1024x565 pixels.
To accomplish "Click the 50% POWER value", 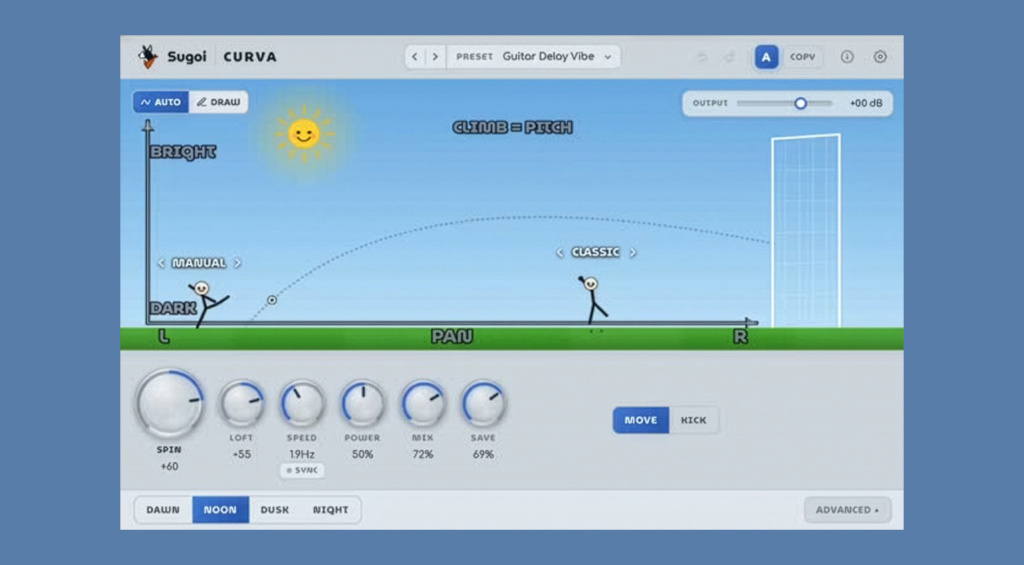I will (362, 454).
